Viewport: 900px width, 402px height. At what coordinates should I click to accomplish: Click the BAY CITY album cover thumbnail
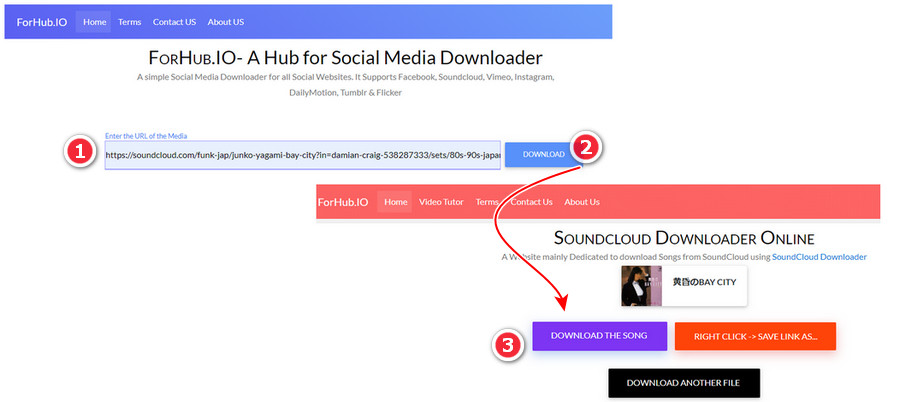641,285
